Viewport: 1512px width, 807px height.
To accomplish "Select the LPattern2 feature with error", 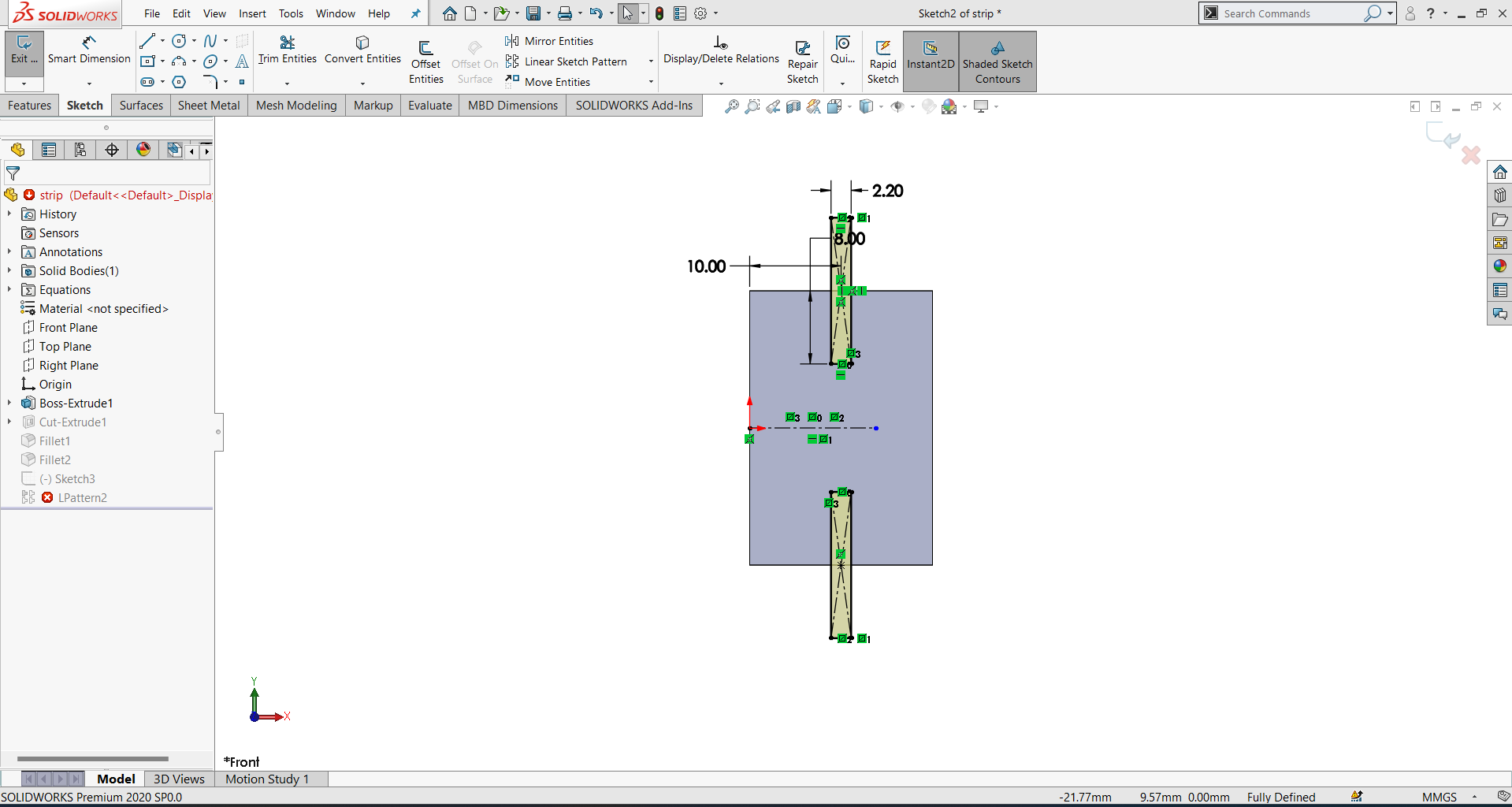I will tap(82, 498).
